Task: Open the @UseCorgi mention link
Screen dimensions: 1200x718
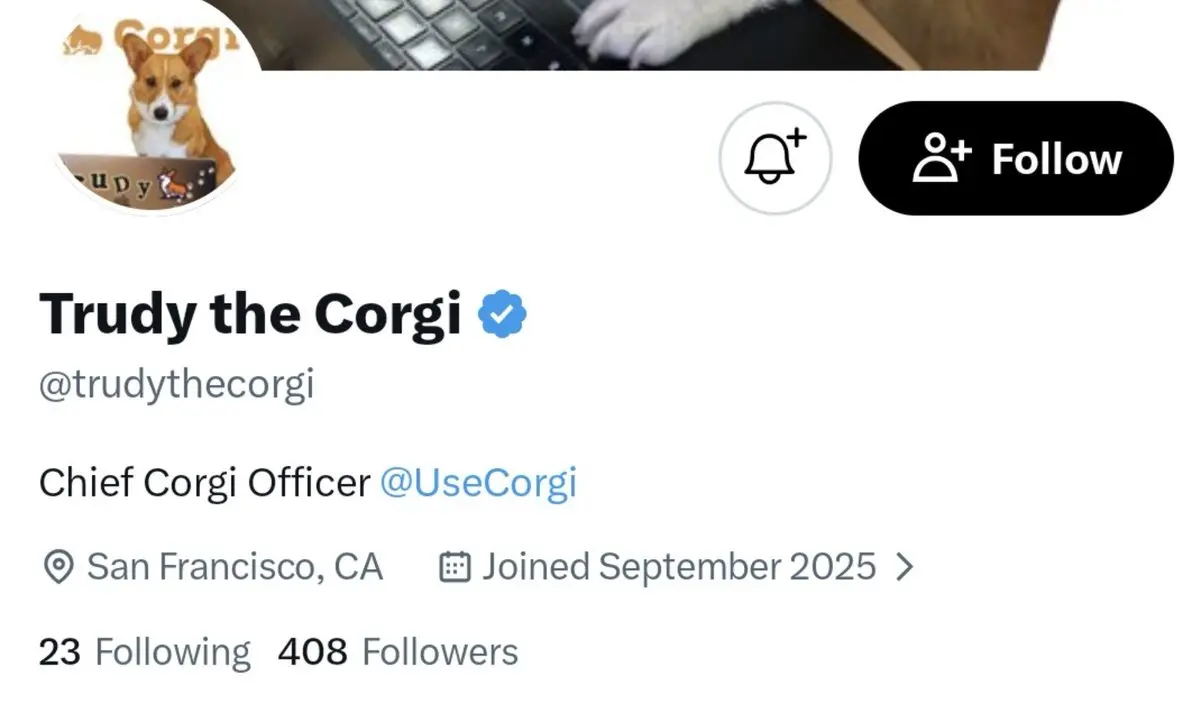Action: click(478, 483)
